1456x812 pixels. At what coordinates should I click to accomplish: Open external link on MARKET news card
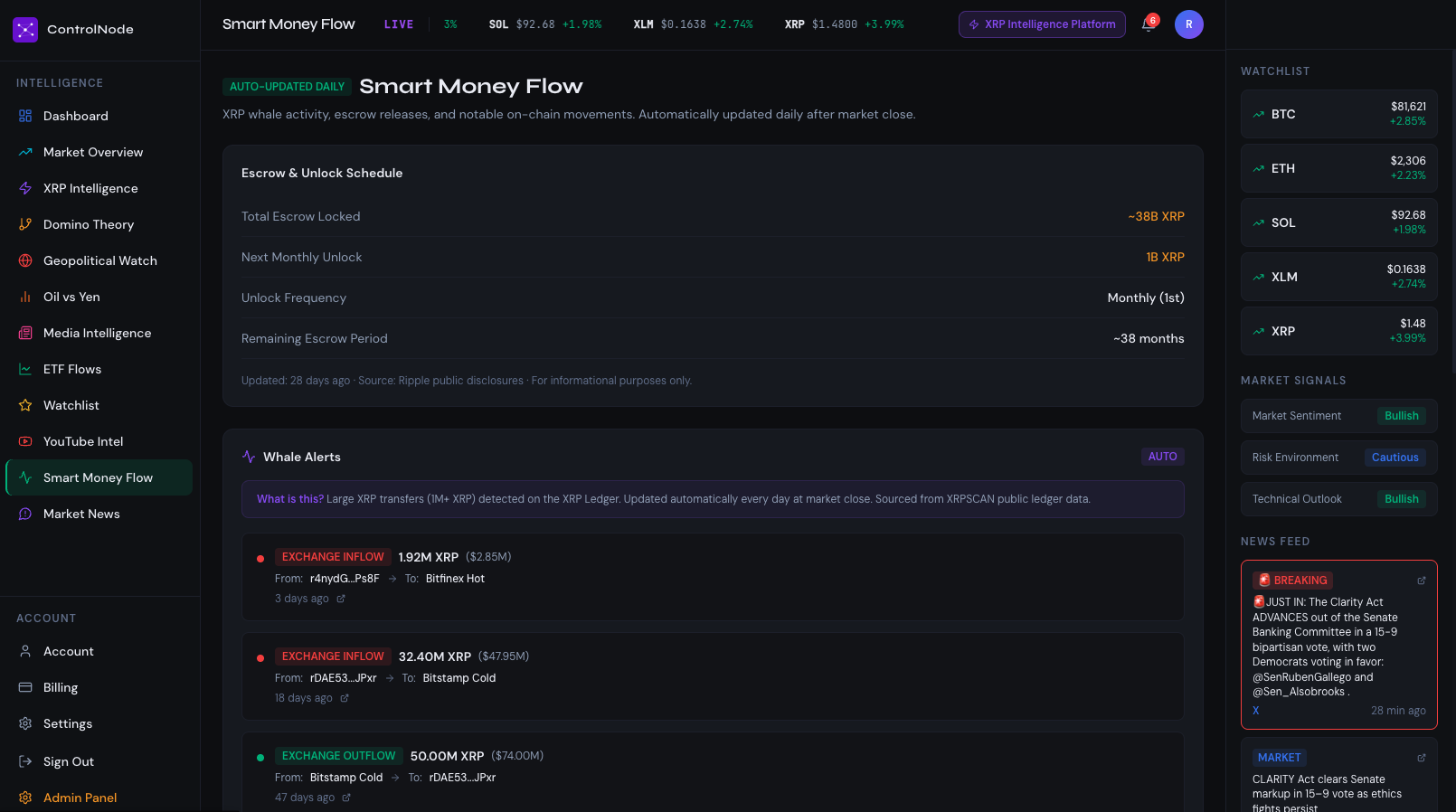(x=1422, y=758)
